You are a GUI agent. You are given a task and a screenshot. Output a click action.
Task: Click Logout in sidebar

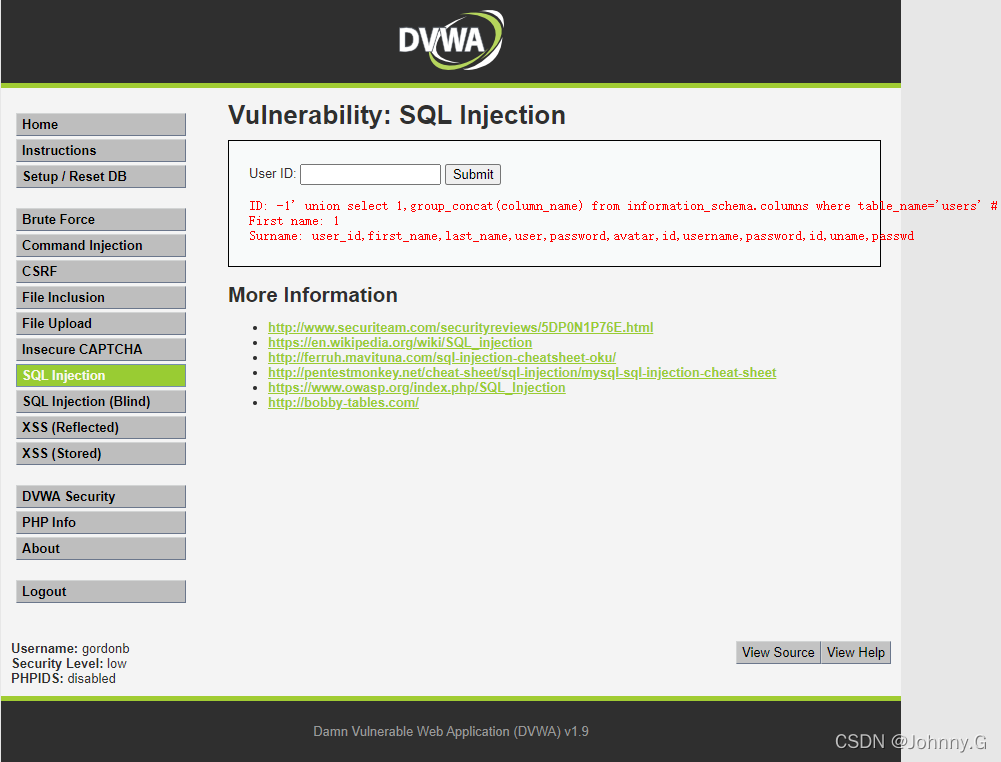point(101,592)
